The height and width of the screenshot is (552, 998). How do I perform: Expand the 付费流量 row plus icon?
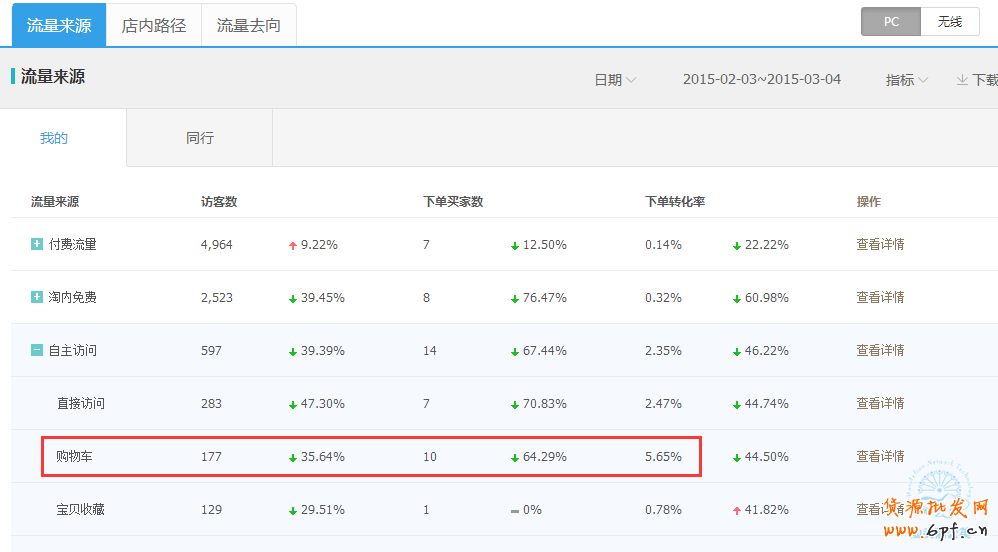(37, 244)
